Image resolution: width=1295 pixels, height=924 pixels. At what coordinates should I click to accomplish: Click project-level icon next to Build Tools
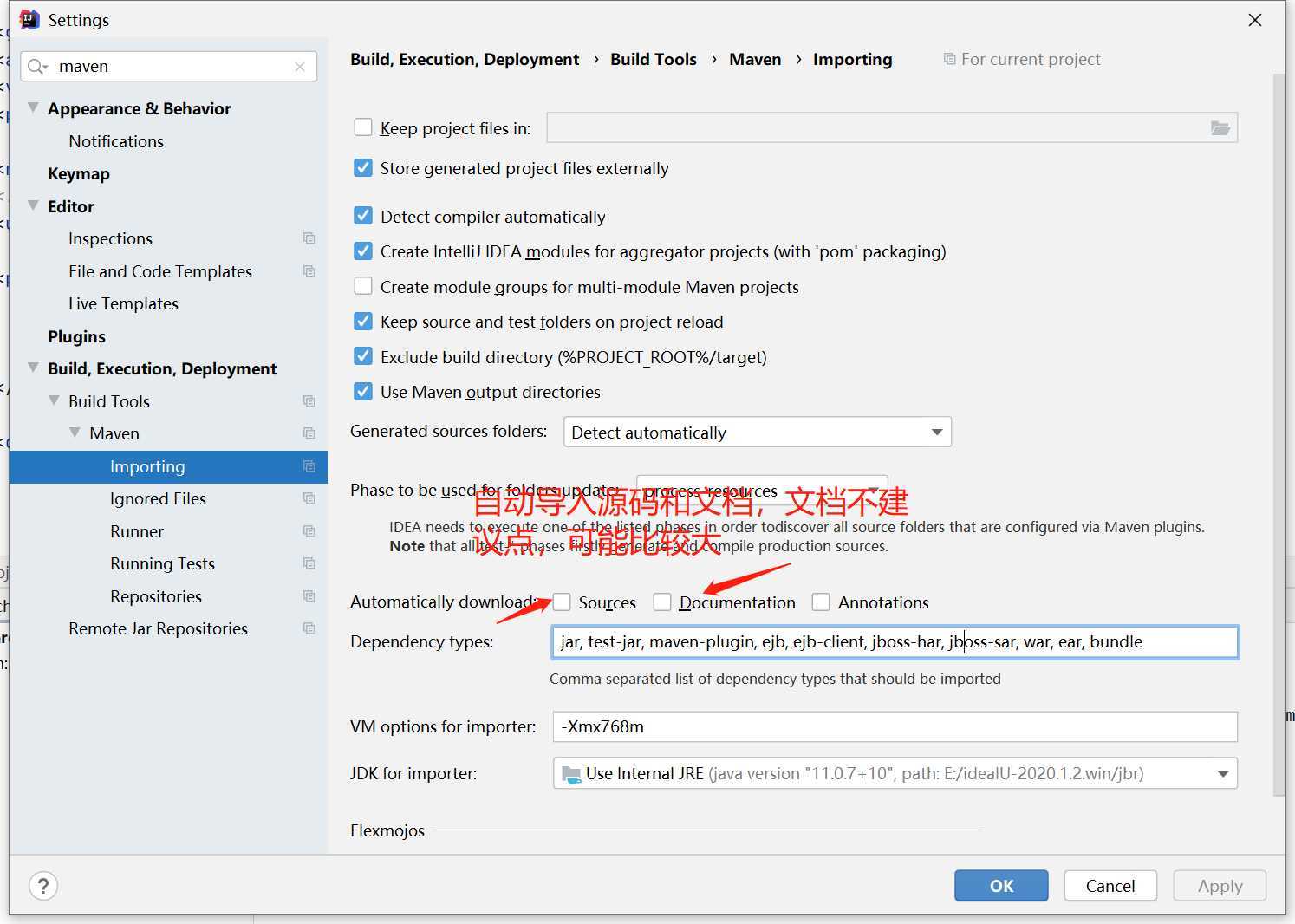coord(309,401)
